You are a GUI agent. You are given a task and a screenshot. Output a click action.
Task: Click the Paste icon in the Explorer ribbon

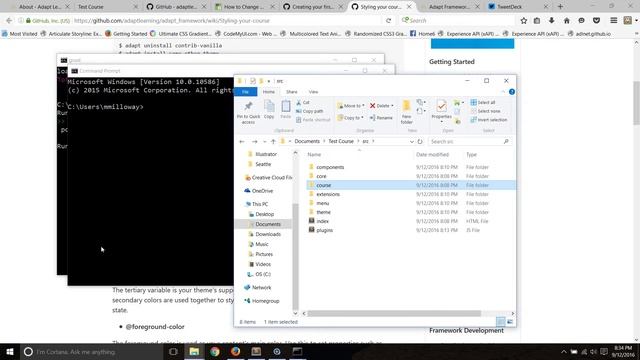pyautogui.click(x=286, y=109)
